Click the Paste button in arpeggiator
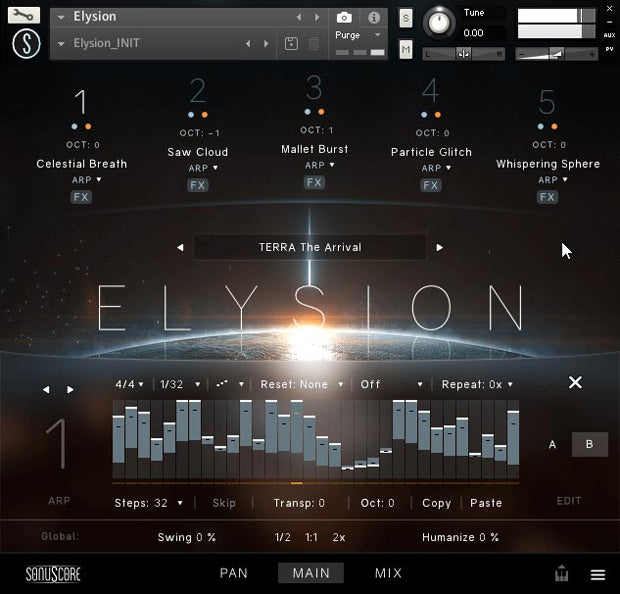The height and width of the screenshot is (594, 620). coord(486,503)
